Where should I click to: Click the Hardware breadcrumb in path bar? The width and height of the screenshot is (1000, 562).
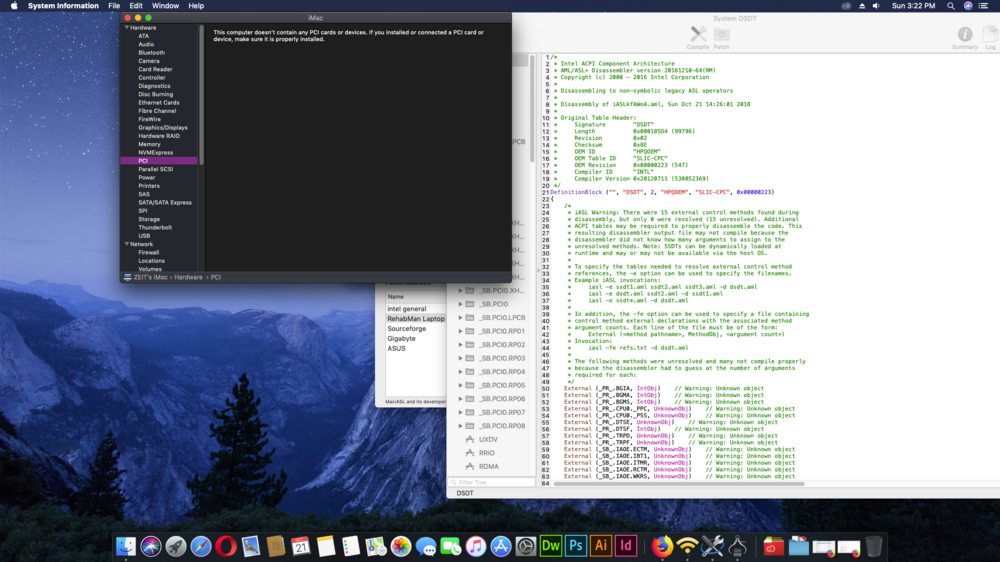click(x=190, y=277)
